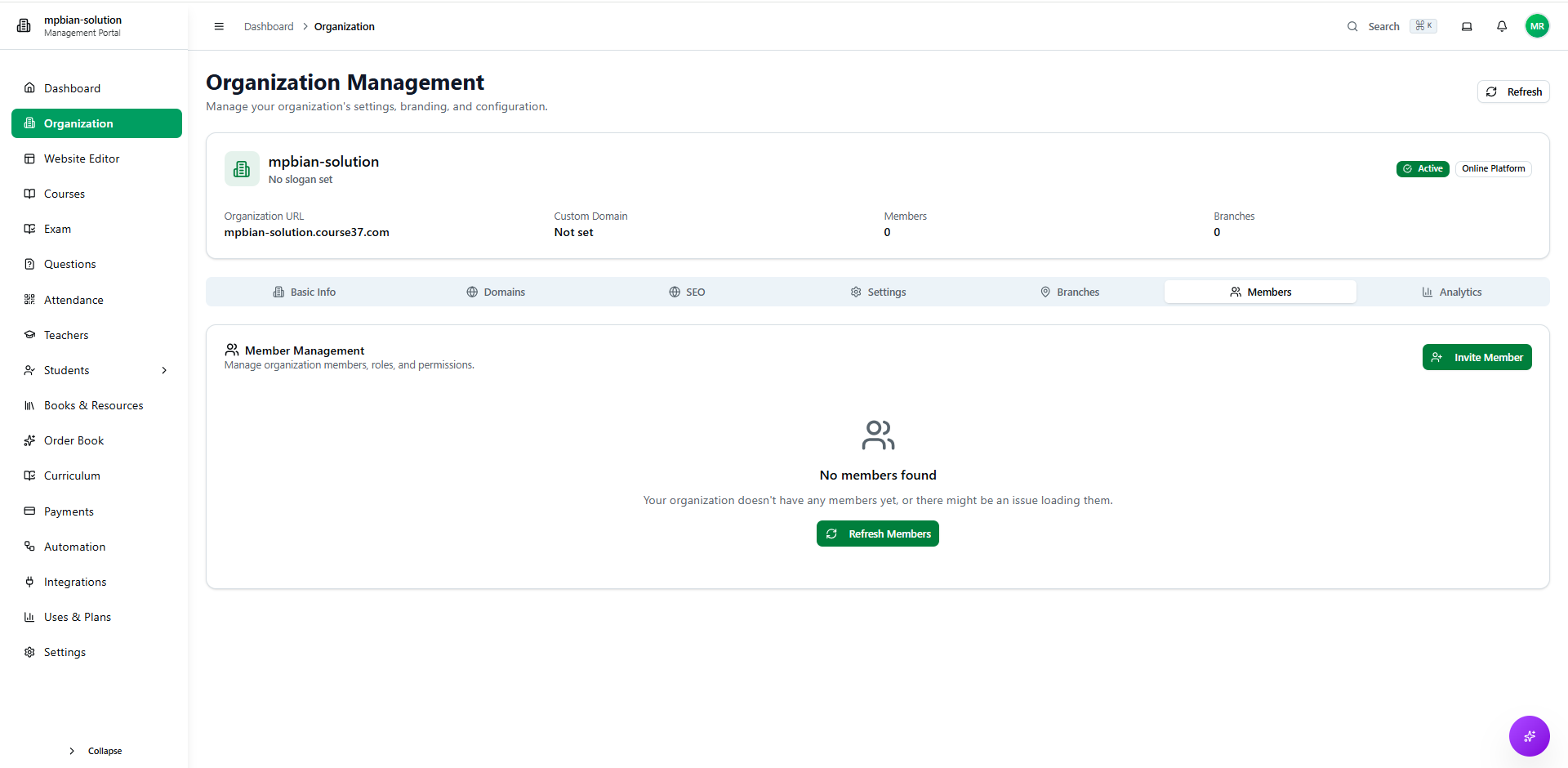Switch to the Analytics tab
This screenshot has width=1568, height=768.
(1452, 292)
